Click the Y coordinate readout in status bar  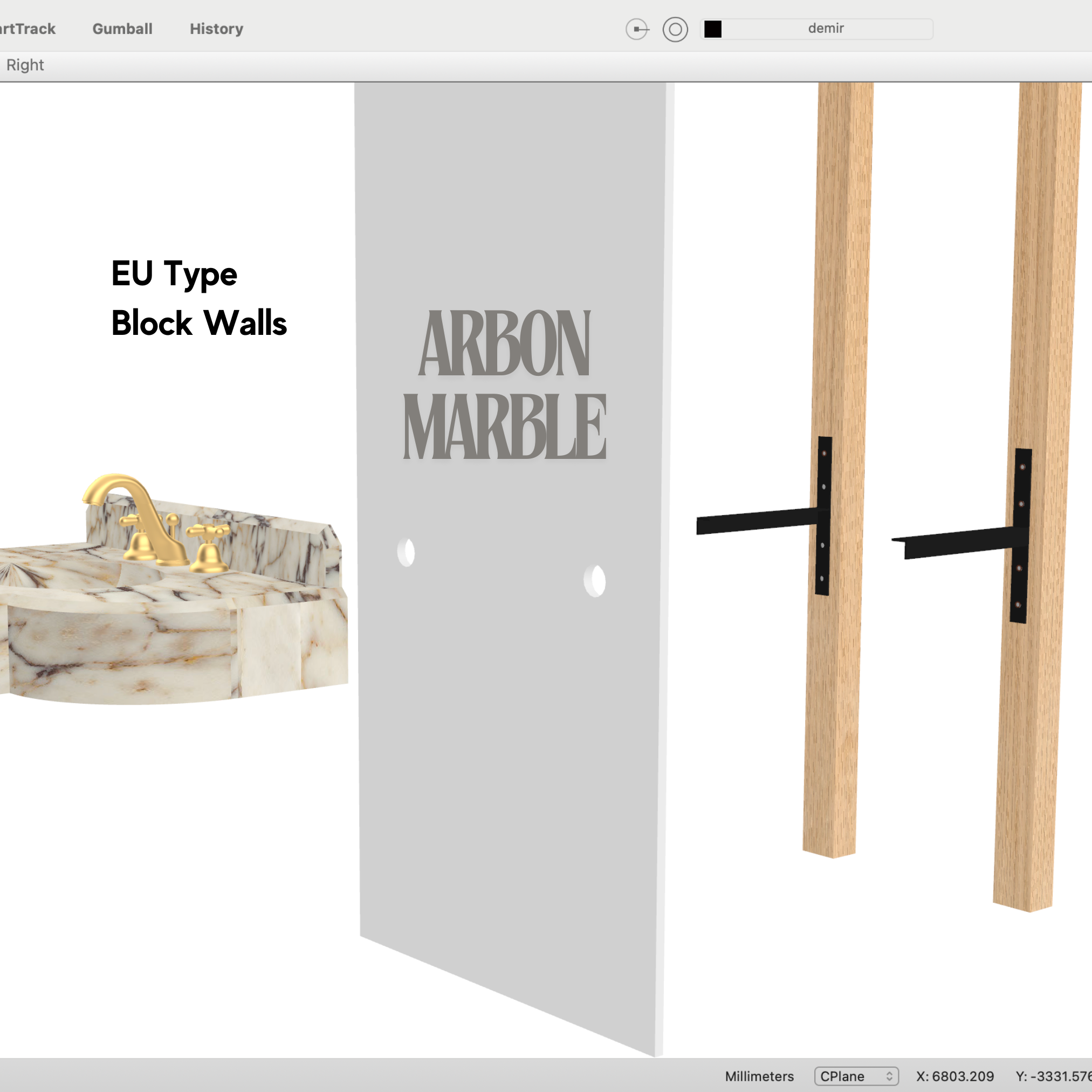(1054, 1076)
